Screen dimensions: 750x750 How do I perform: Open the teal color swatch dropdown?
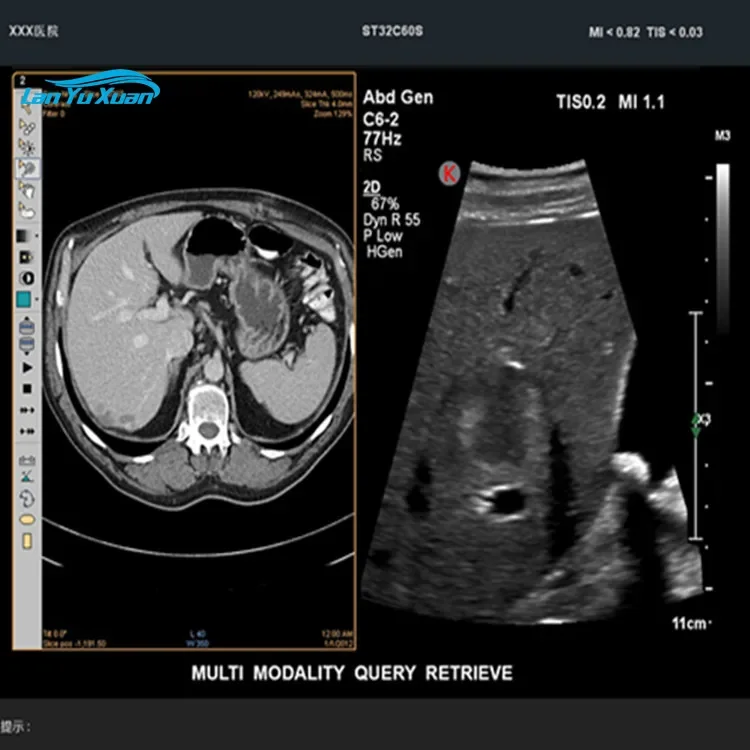[27, 299]
